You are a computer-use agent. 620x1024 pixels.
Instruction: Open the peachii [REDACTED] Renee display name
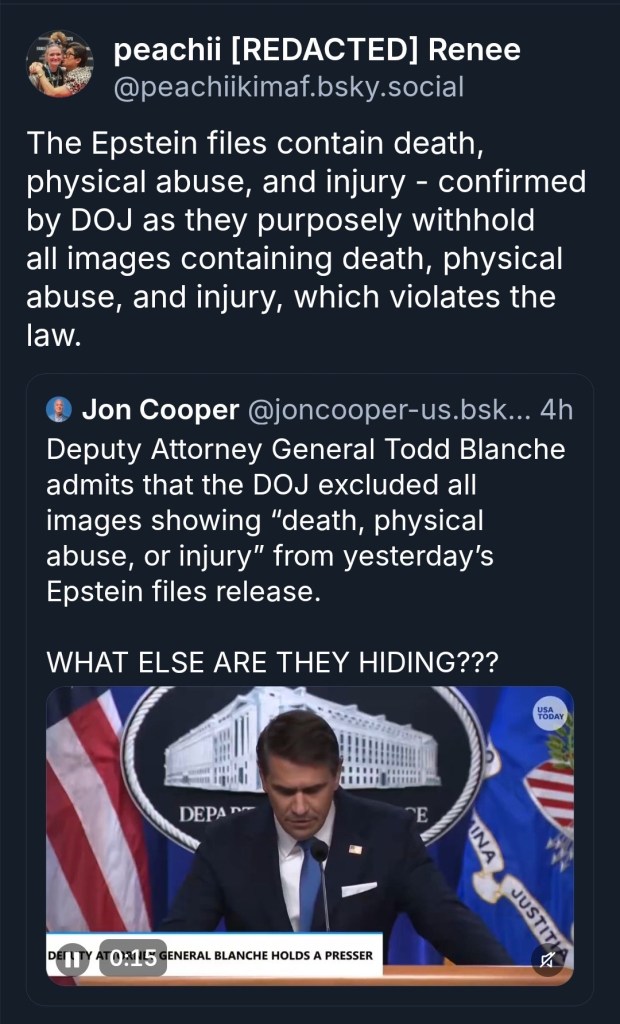317,50
